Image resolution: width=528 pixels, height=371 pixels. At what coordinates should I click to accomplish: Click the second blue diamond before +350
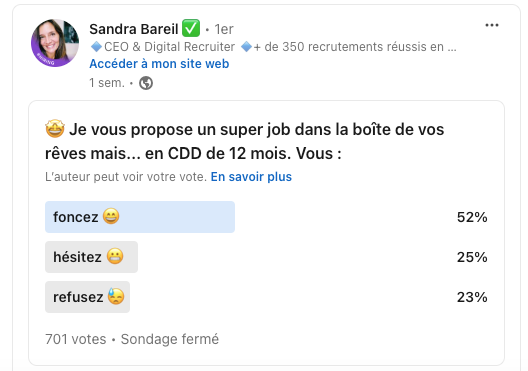(x=246, y=47)
